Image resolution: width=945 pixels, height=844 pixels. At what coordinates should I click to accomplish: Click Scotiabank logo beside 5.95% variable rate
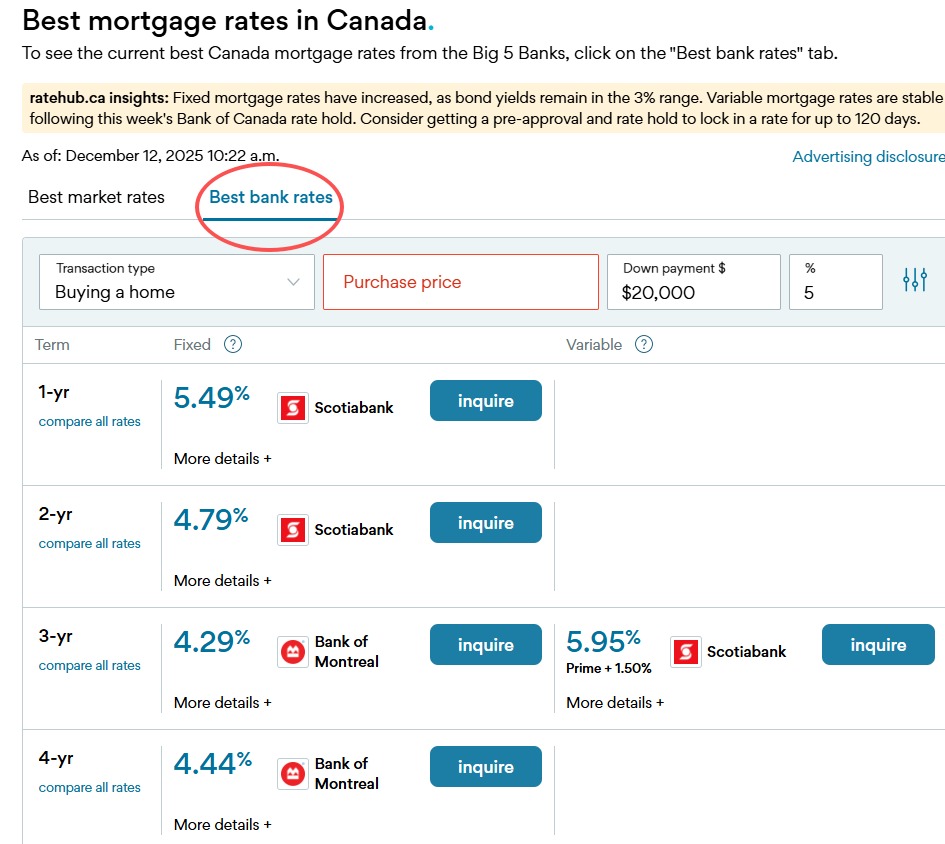click(685, 652)
